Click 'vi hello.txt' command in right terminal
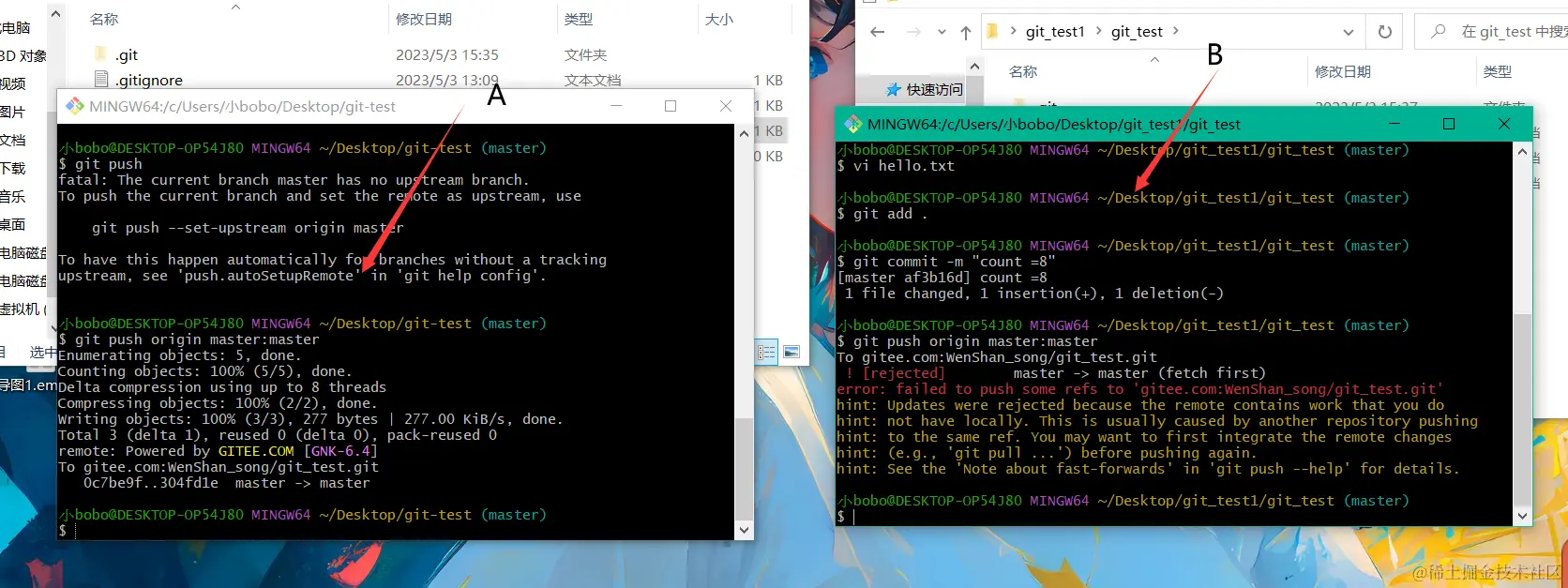This screenshot has height=588, width=1568. 903,166
